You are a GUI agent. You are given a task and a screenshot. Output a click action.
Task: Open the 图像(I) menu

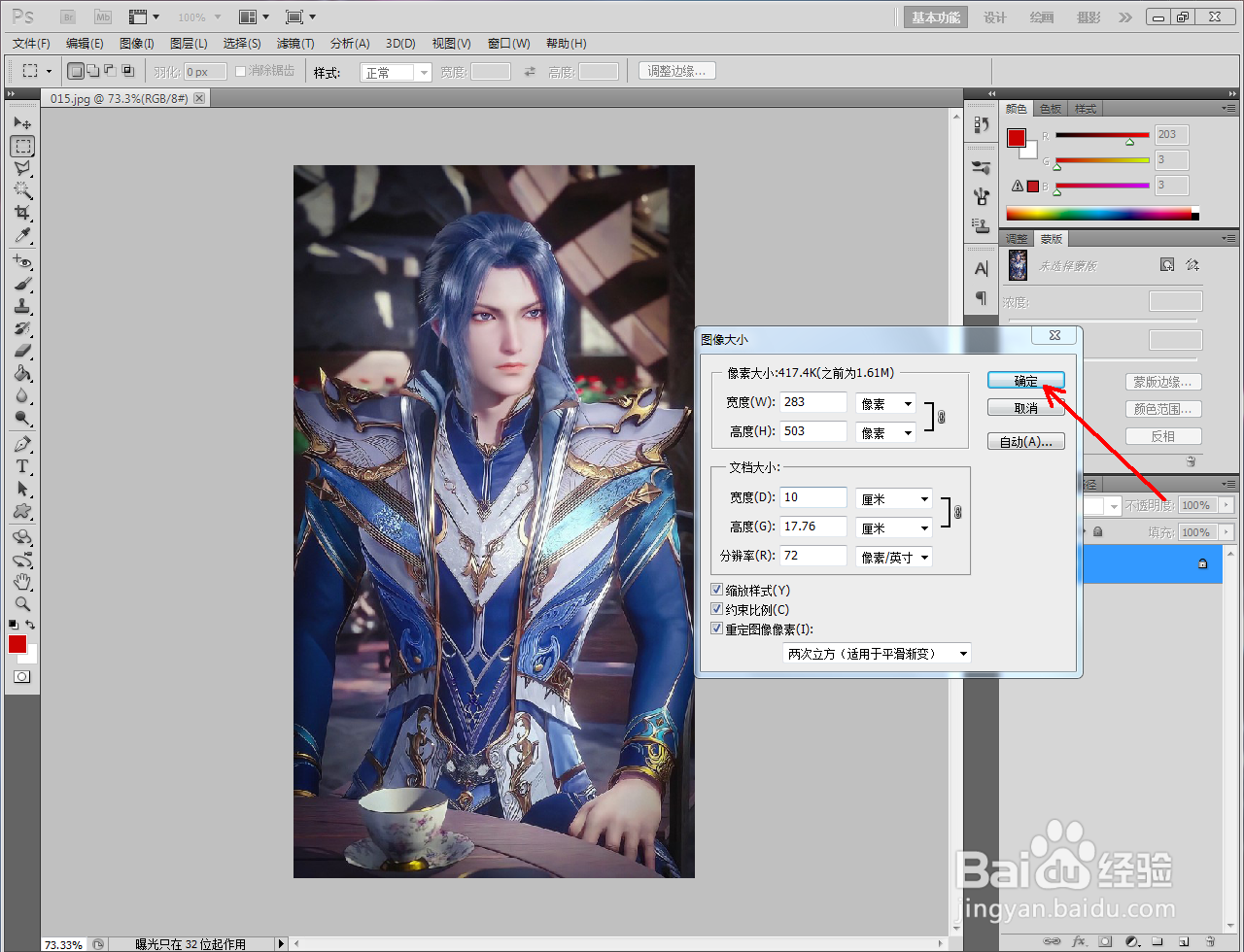[x=137, y=44]
